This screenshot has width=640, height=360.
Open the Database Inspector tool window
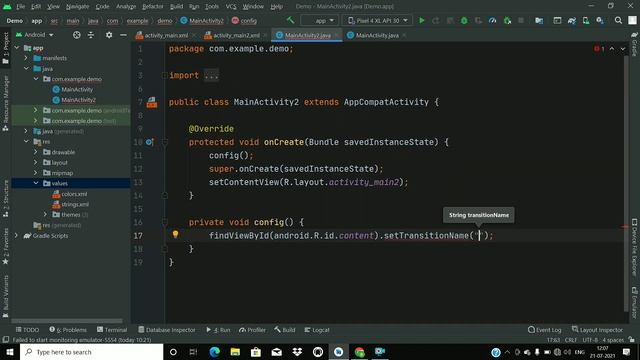click(x=167, y=330)
